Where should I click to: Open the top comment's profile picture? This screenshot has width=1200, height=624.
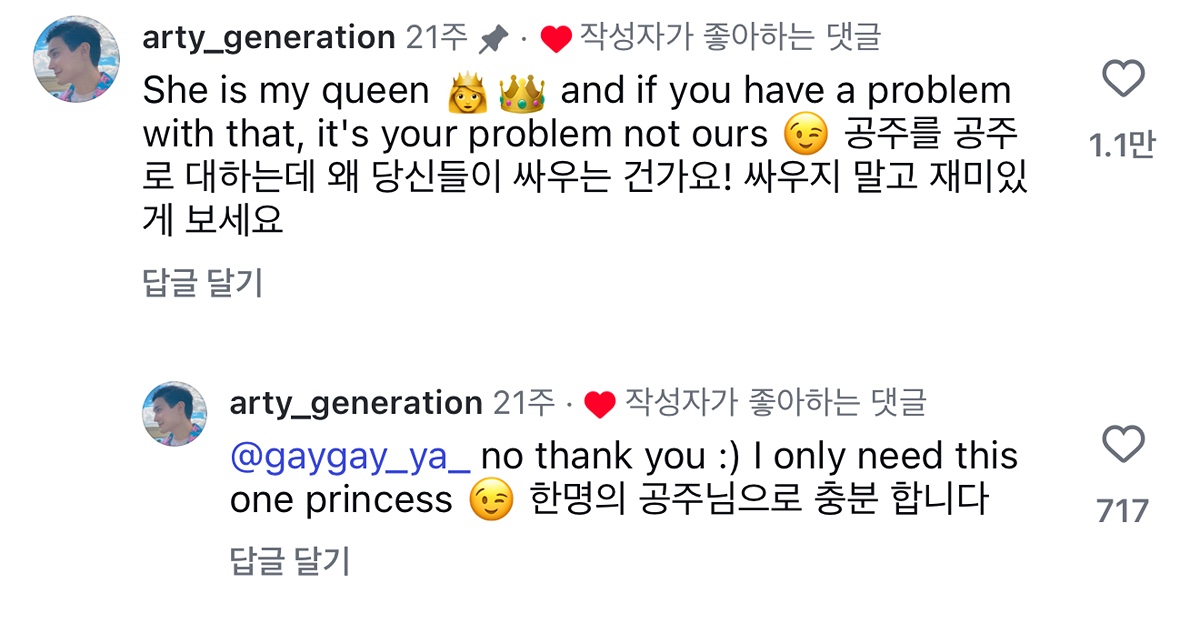[77, 59]
